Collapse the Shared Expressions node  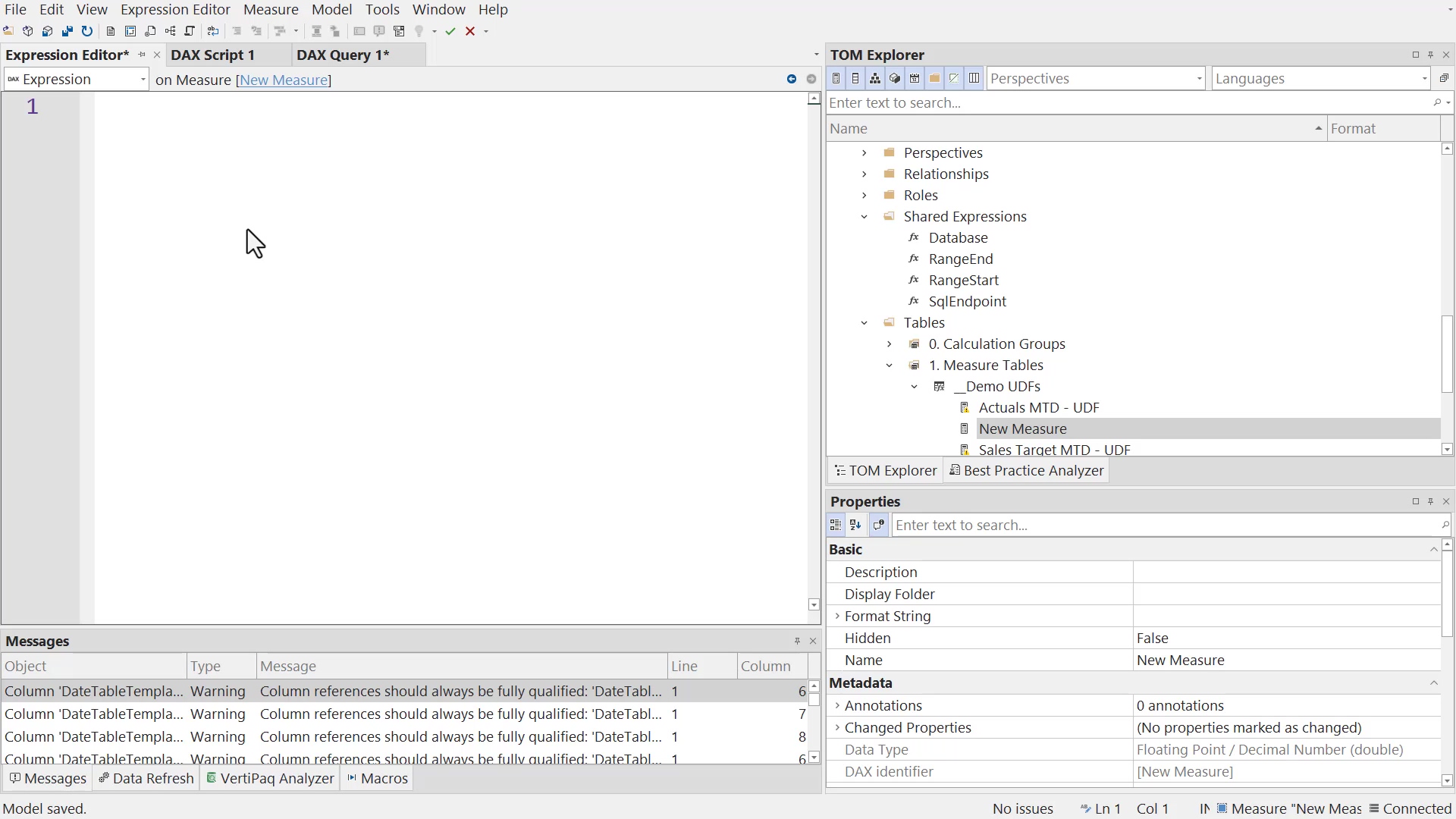(x=864, y=217)
